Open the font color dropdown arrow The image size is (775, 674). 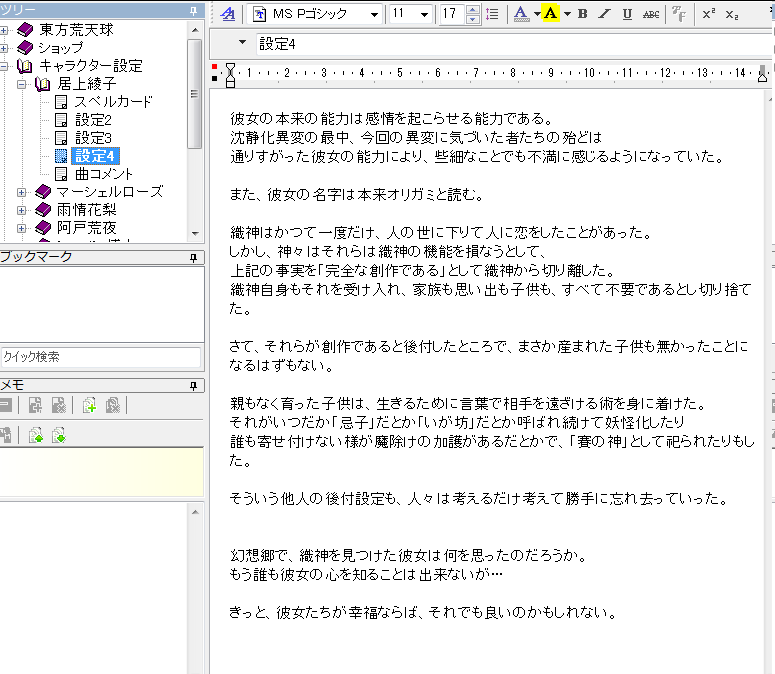point(537,14)
